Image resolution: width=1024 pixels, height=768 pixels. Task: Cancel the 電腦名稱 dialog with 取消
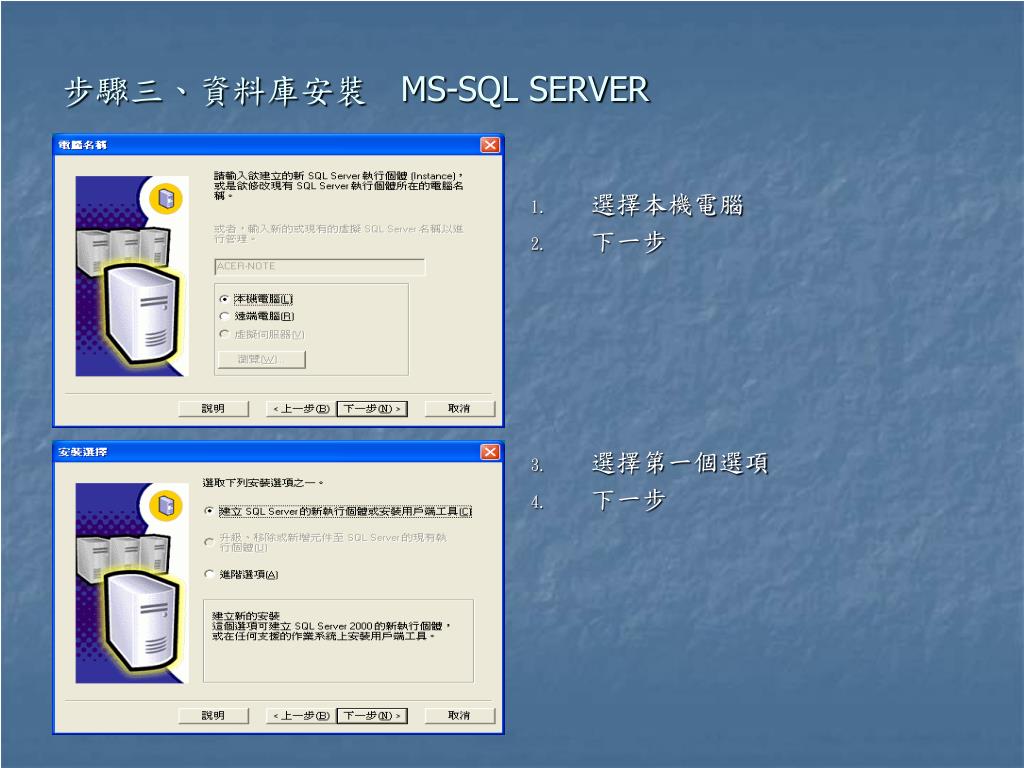pos(460,409)
